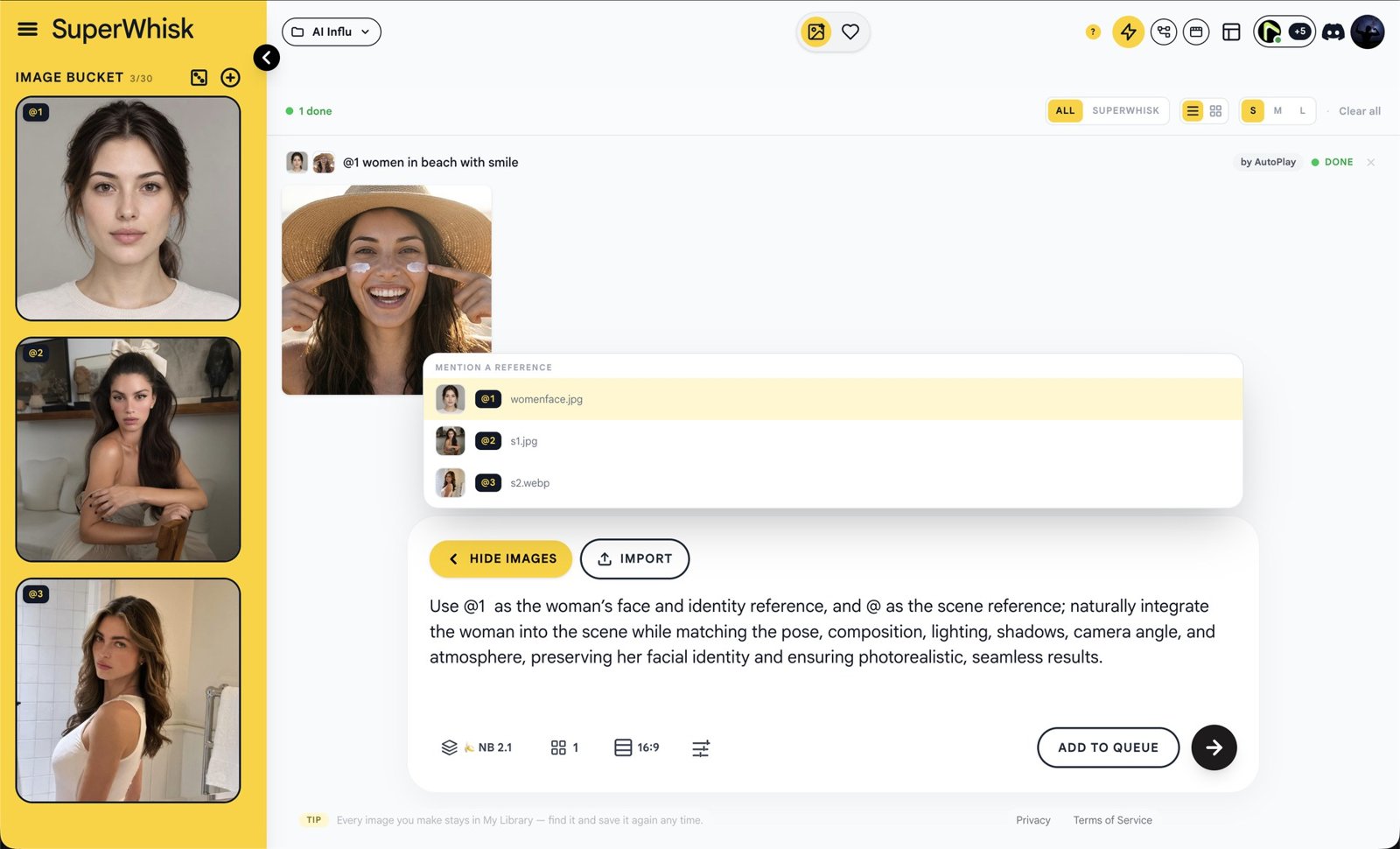Open the AI Influ folder dropdown
The height and width of the screenshot is (849, 1400).
332,32
